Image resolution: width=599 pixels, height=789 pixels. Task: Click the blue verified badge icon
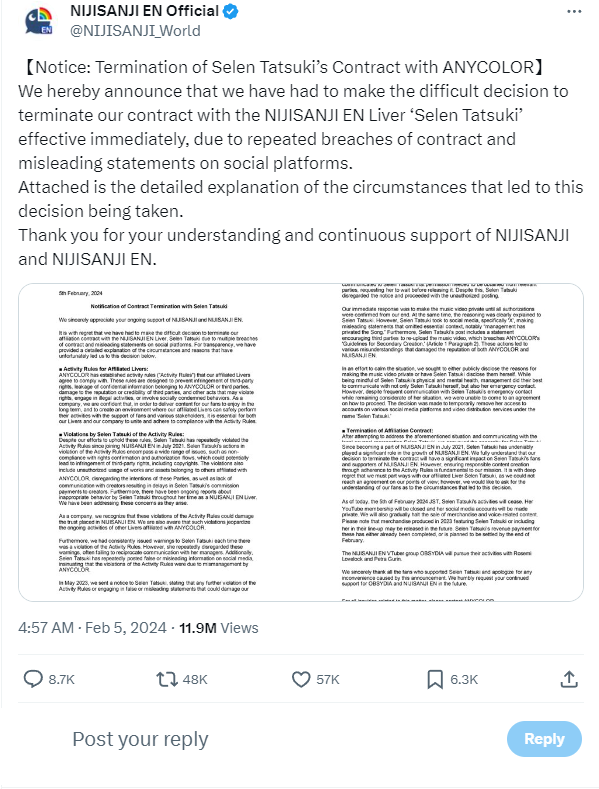(x=231, y=12)
